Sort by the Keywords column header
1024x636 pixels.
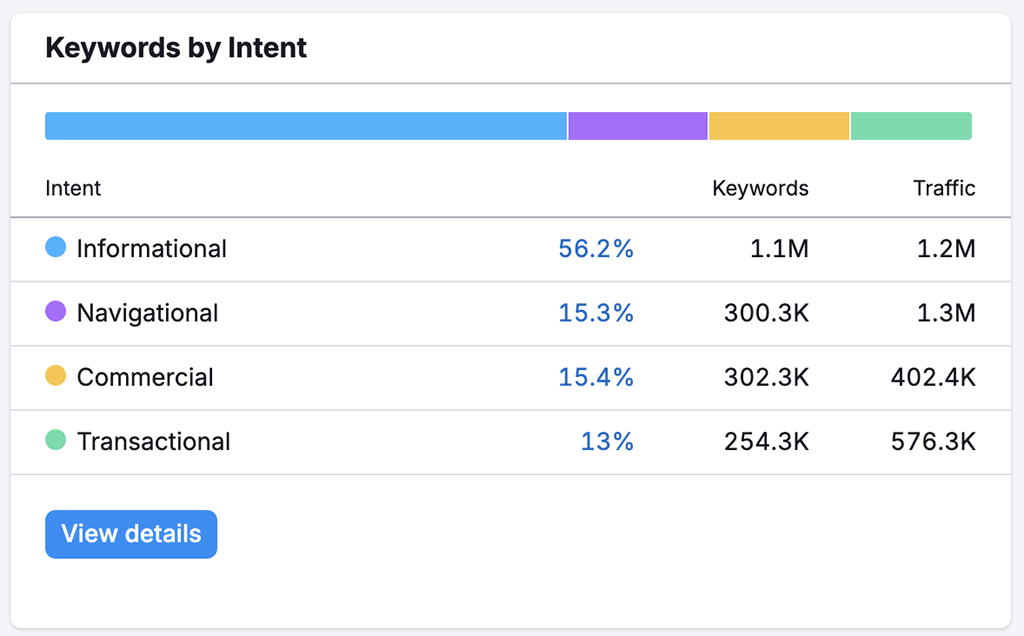click(760, 188)
